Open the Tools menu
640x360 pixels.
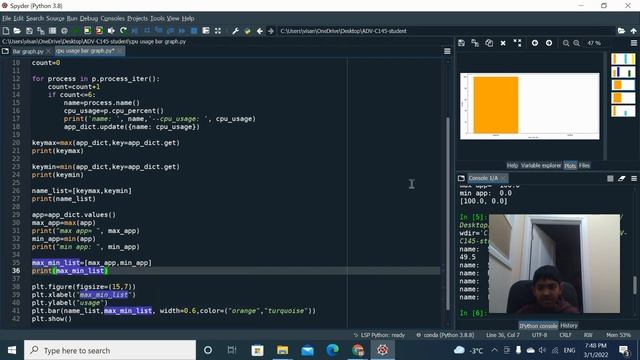pos(157,18)
